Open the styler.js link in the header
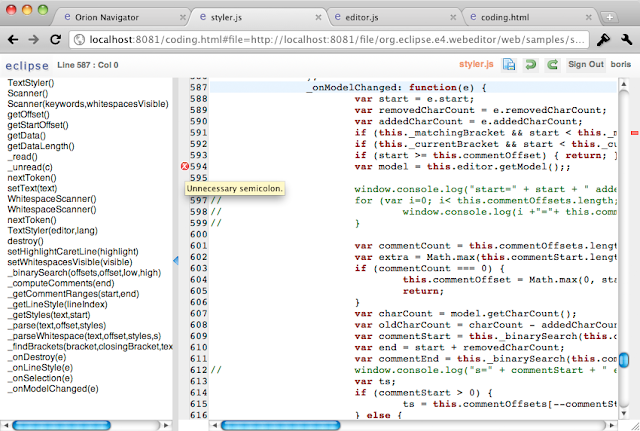The image size is (640, 431). coord(476,64)
